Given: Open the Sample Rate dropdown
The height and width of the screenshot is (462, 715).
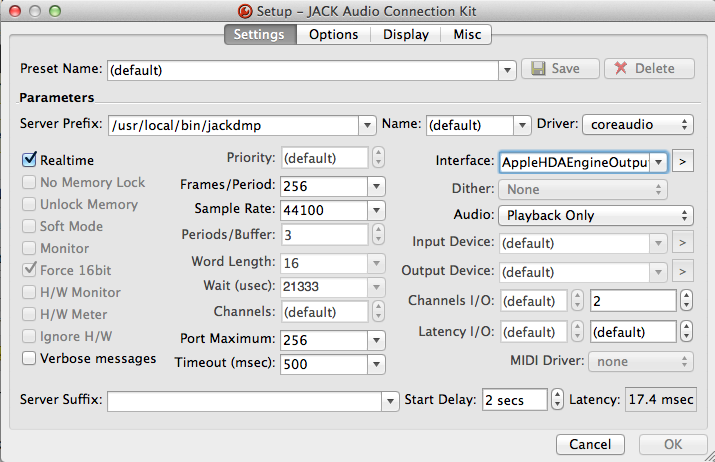Looking at the screenshot, I should 376,210.
